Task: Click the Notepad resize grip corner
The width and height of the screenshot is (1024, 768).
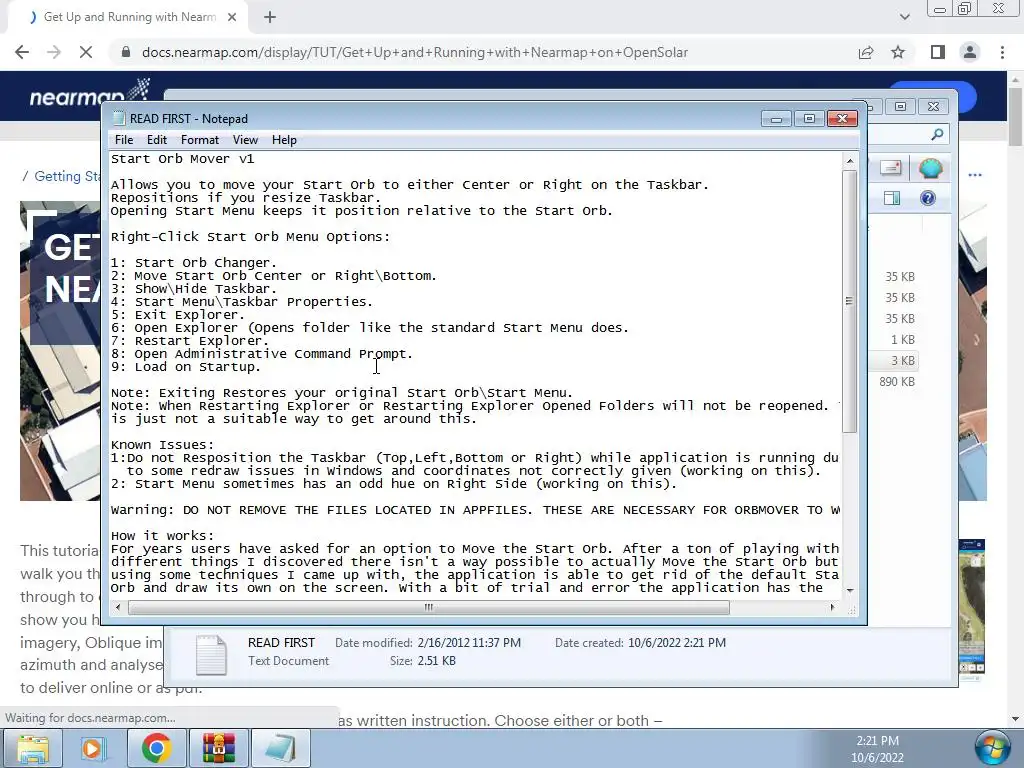Action: coord(852,610)
